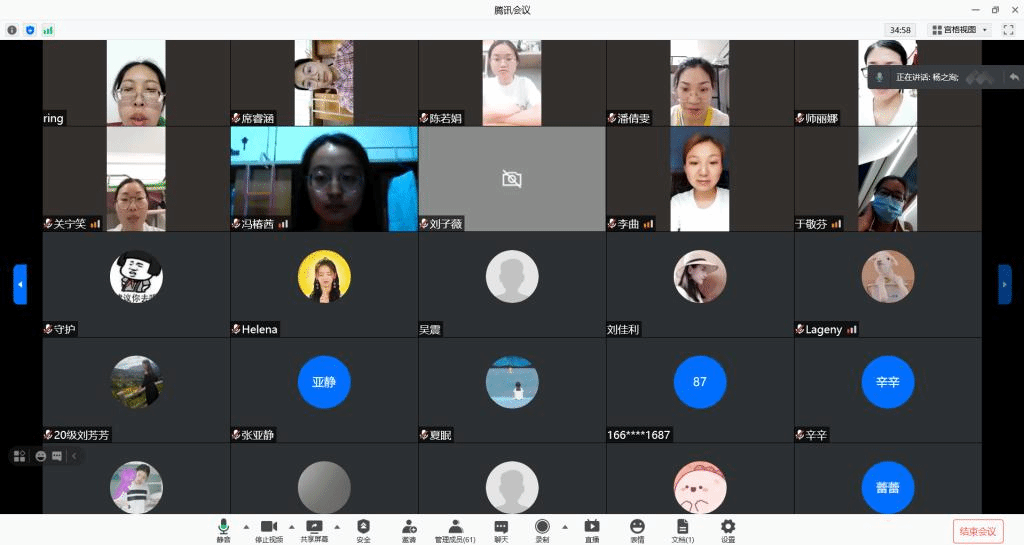Click the Invite (邀请) icon
The image size is (1024, 545).
click(409, 530)
